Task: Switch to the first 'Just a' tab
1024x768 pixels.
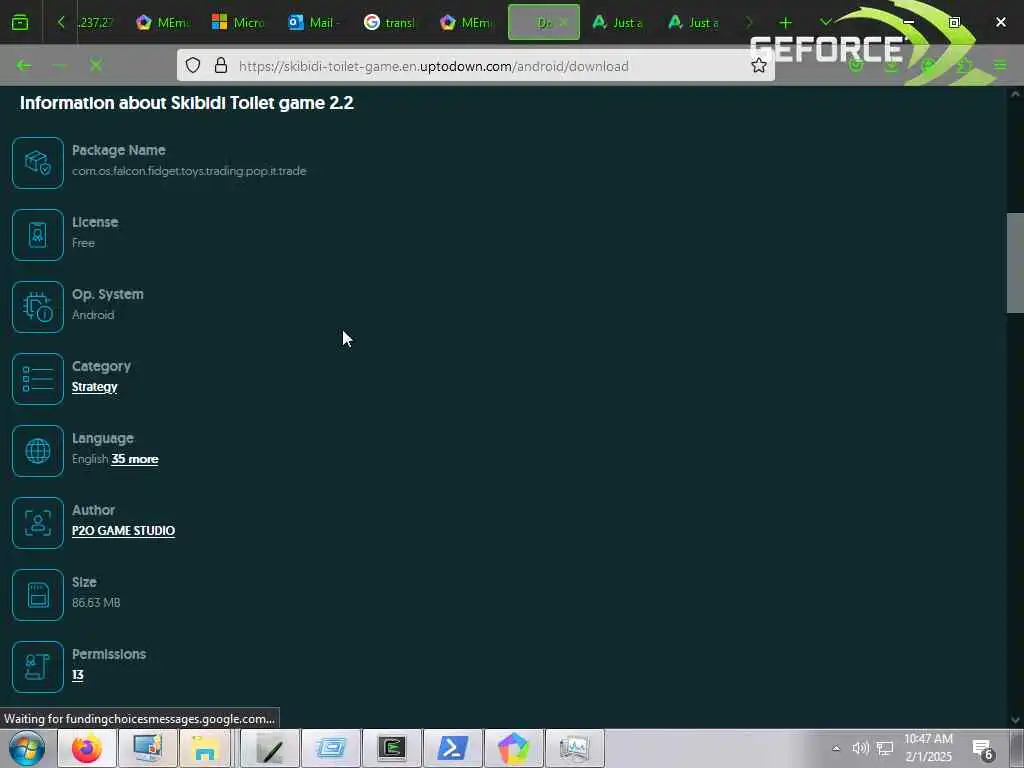Action: (x=617, y=23)
